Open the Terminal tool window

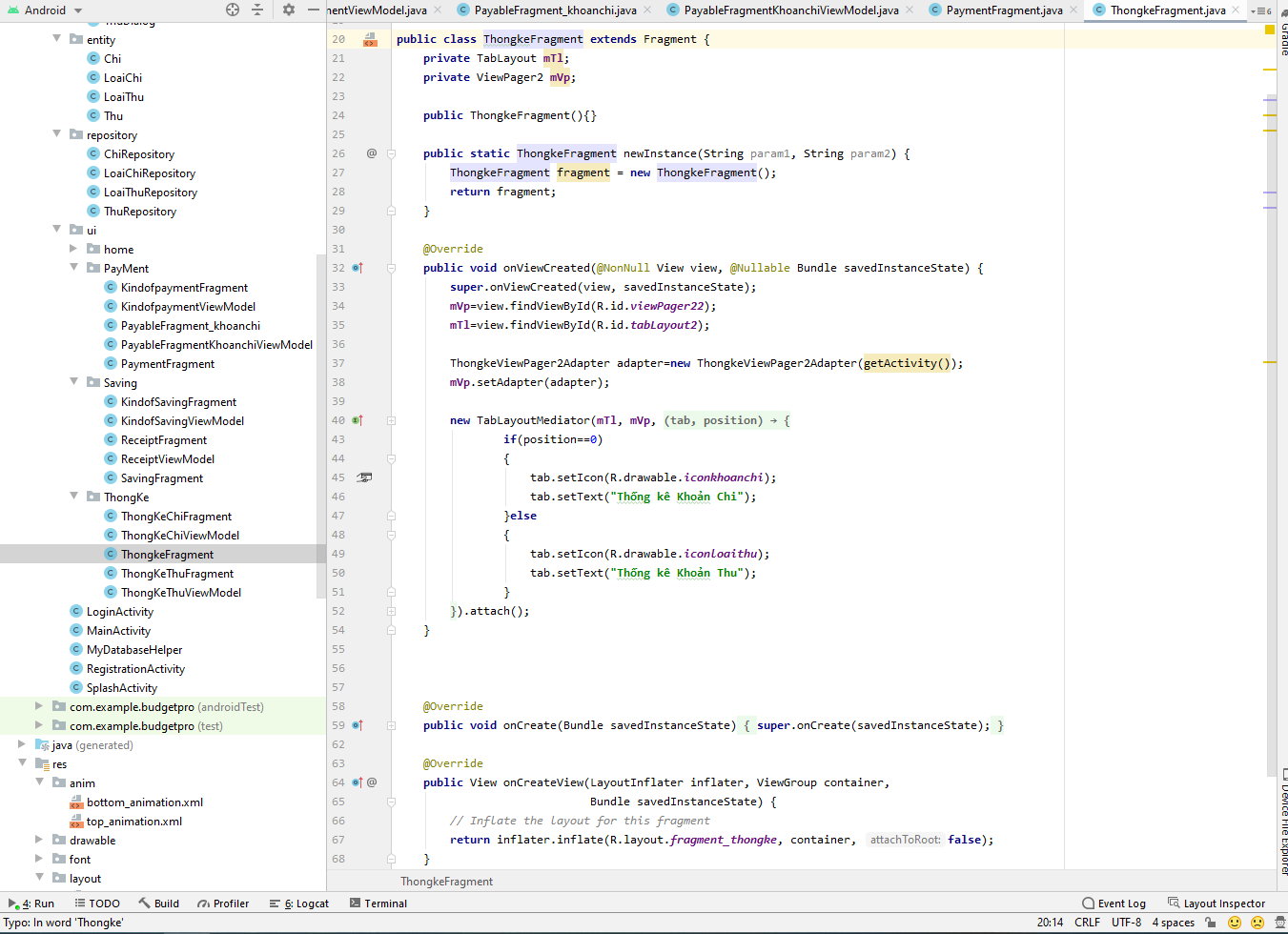tap(378, 904)
